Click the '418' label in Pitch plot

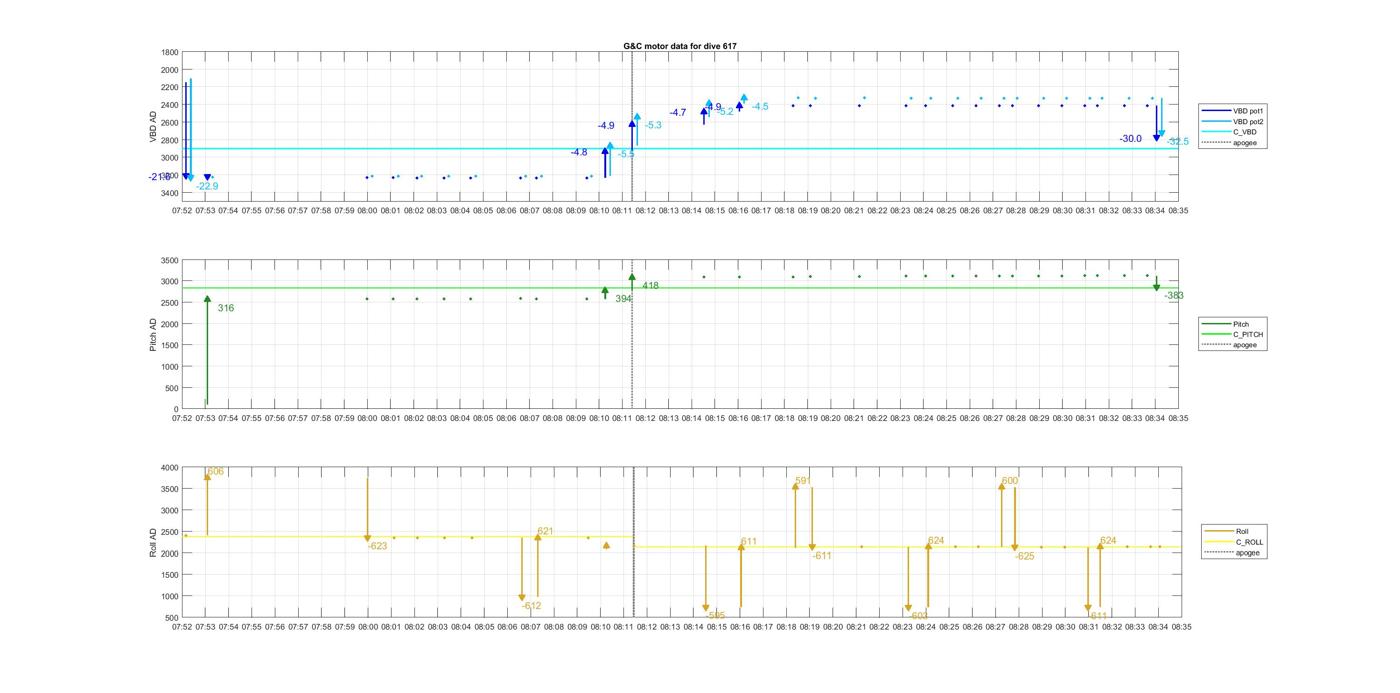(x=650, y=286)
